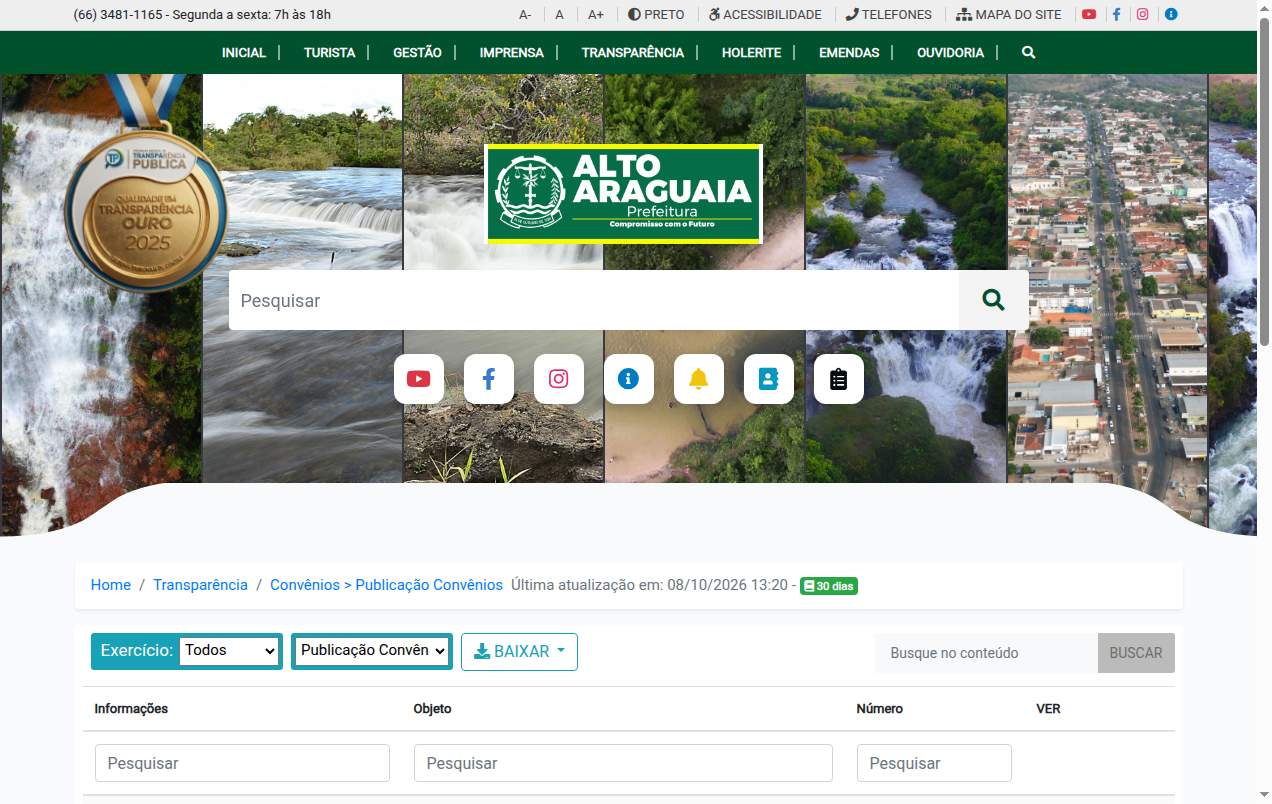Click the Número column header
This screenshot has width=1272, height=804.
[x=880, y=709]
